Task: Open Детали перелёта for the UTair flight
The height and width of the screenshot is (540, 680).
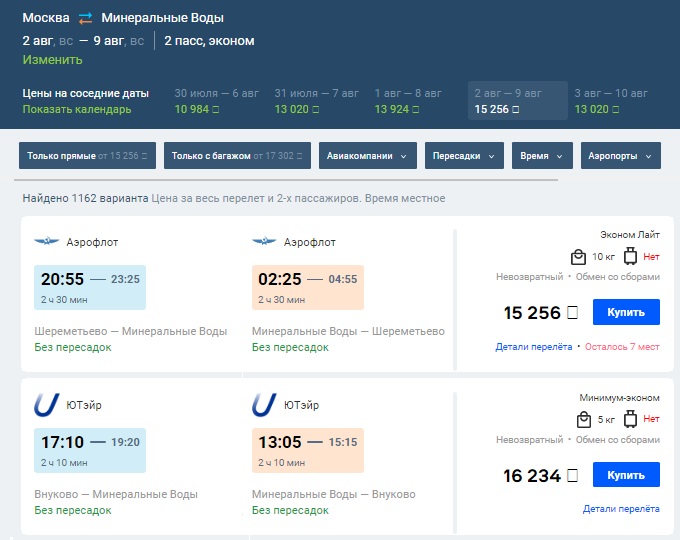Action: (x=621, y=508)
